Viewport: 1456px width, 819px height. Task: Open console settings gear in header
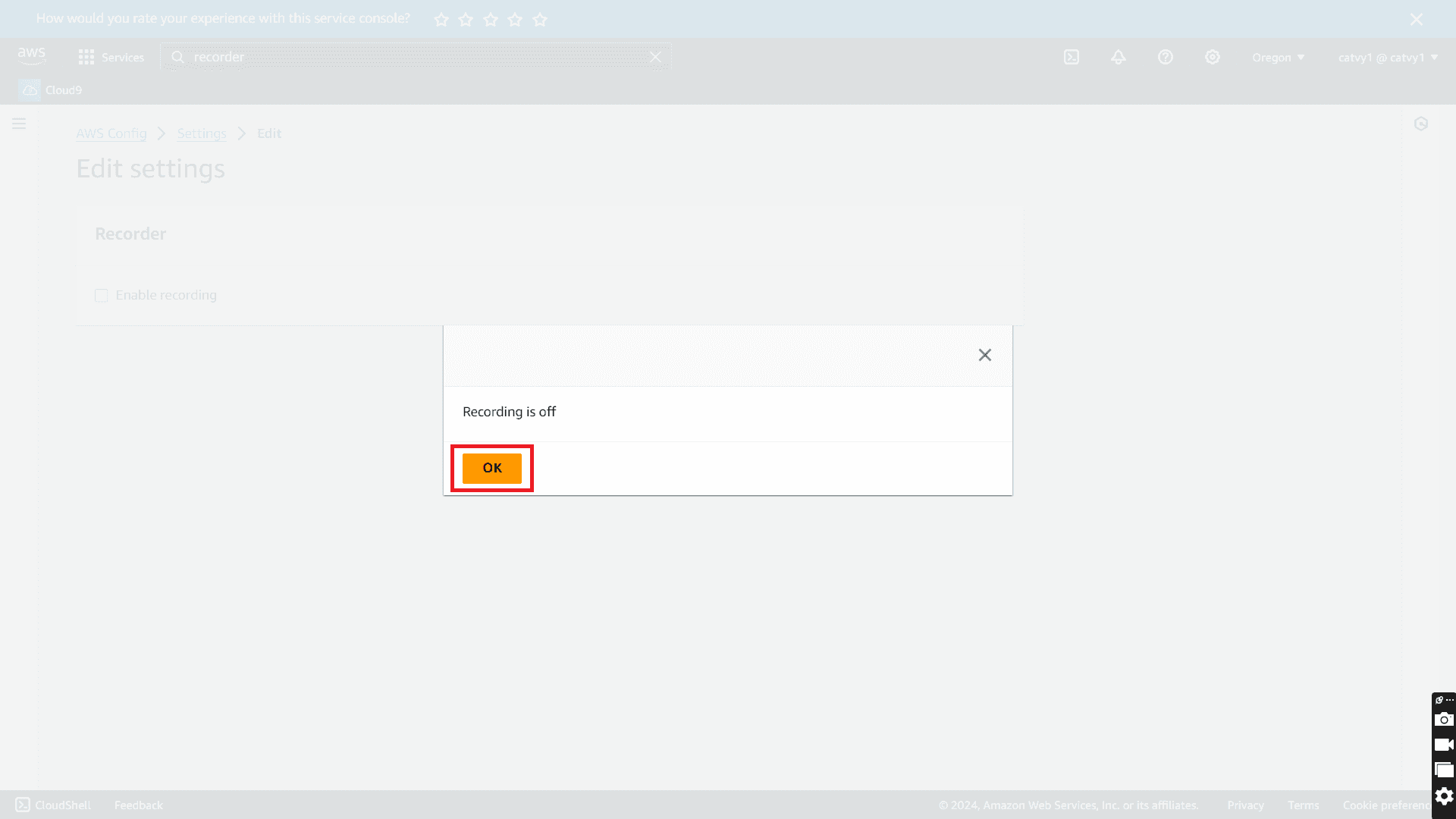tap(1212, 57)
